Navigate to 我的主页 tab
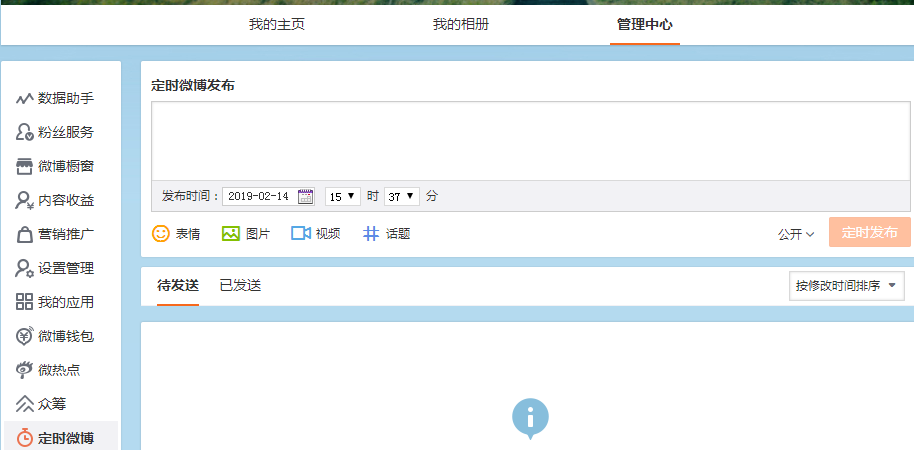 [277, 24]
